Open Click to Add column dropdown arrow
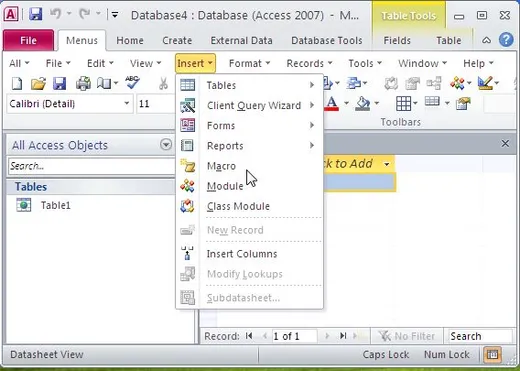520x371 pixels. (387, 164)
